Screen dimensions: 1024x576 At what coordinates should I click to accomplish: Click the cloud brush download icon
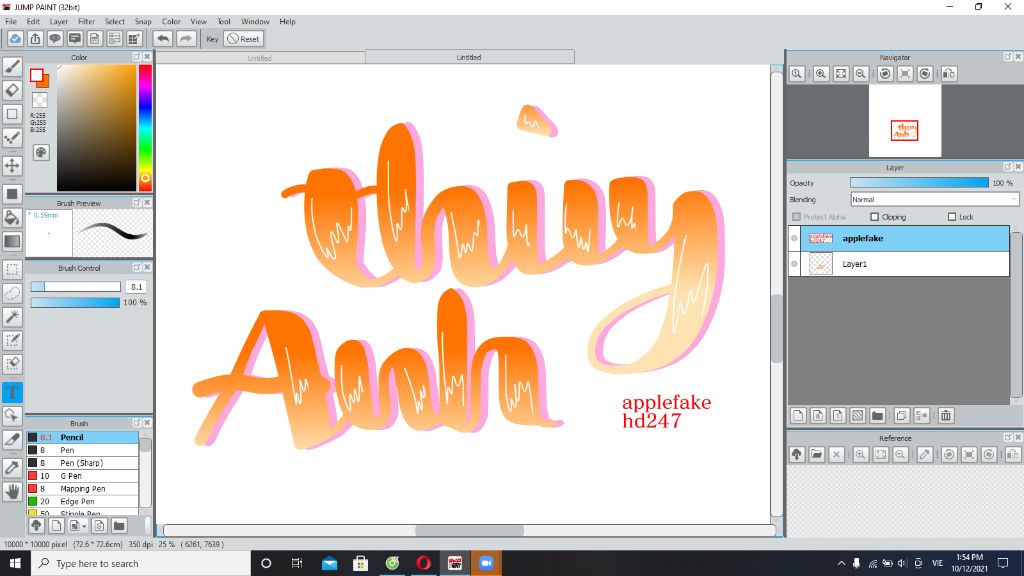point(37,526)
